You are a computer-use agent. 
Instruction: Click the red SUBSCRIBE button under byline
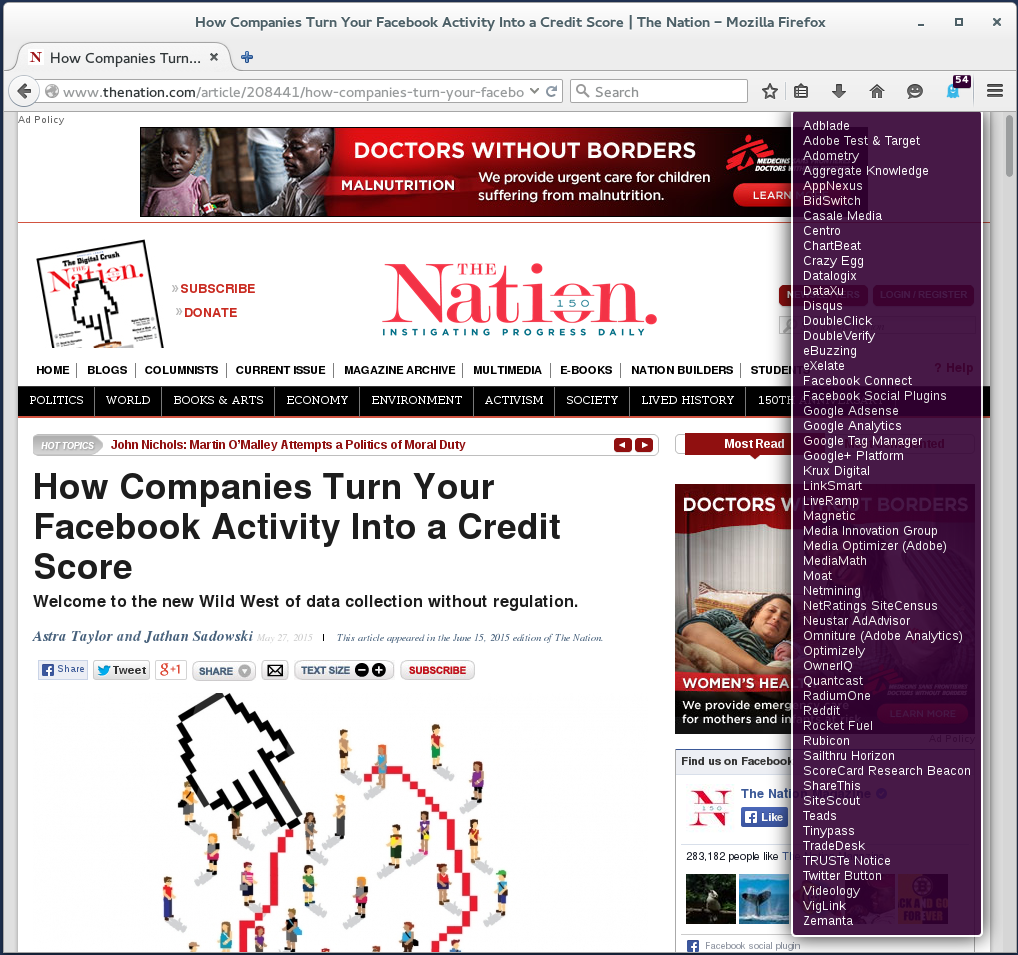pos(437,670)
